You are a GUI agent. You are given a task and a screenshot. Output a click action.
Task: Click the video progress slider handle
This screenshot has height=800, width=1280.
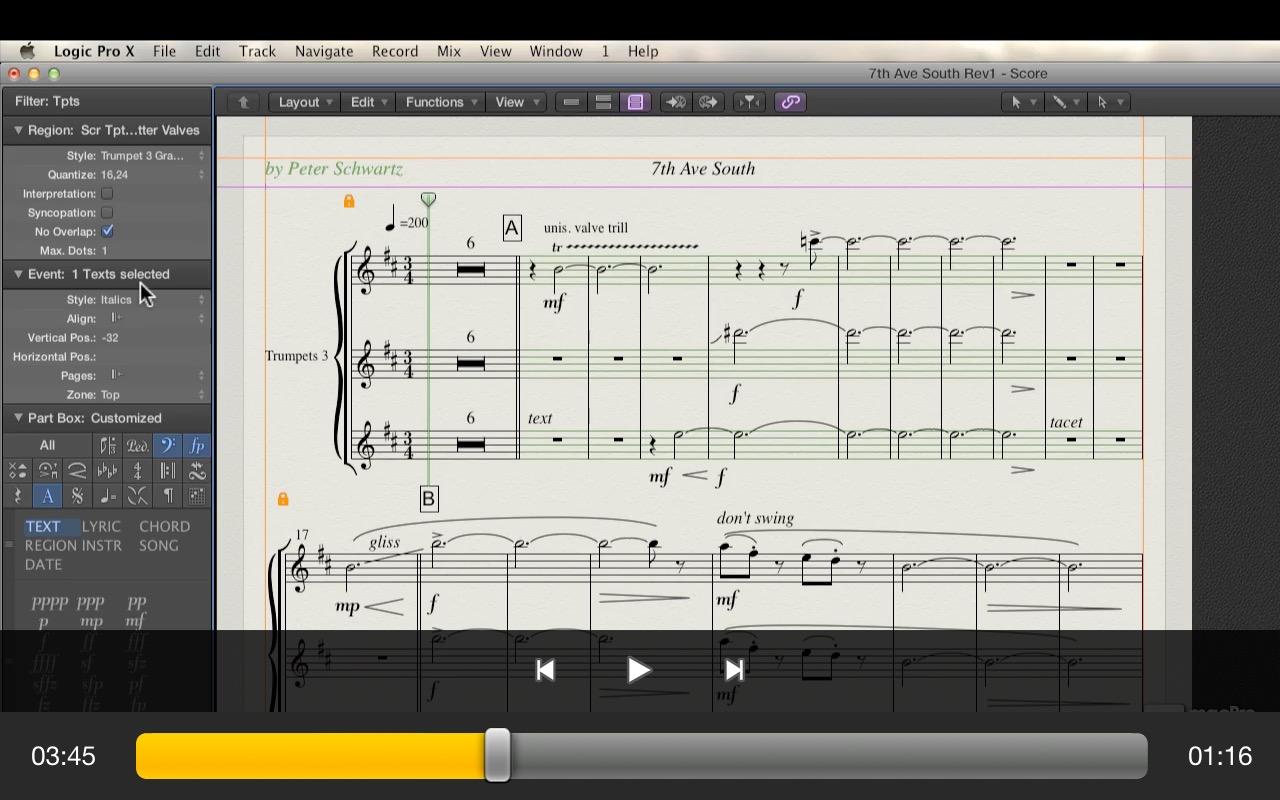pos(497,755)
